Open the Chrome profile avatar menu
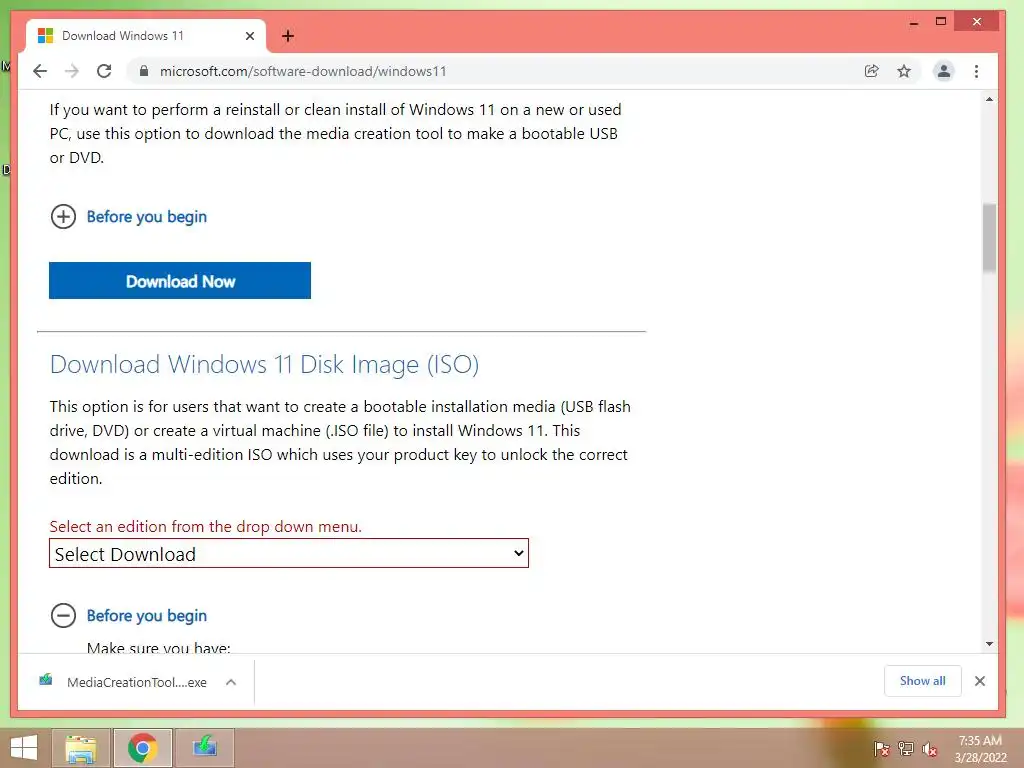 tap(944, 71)
